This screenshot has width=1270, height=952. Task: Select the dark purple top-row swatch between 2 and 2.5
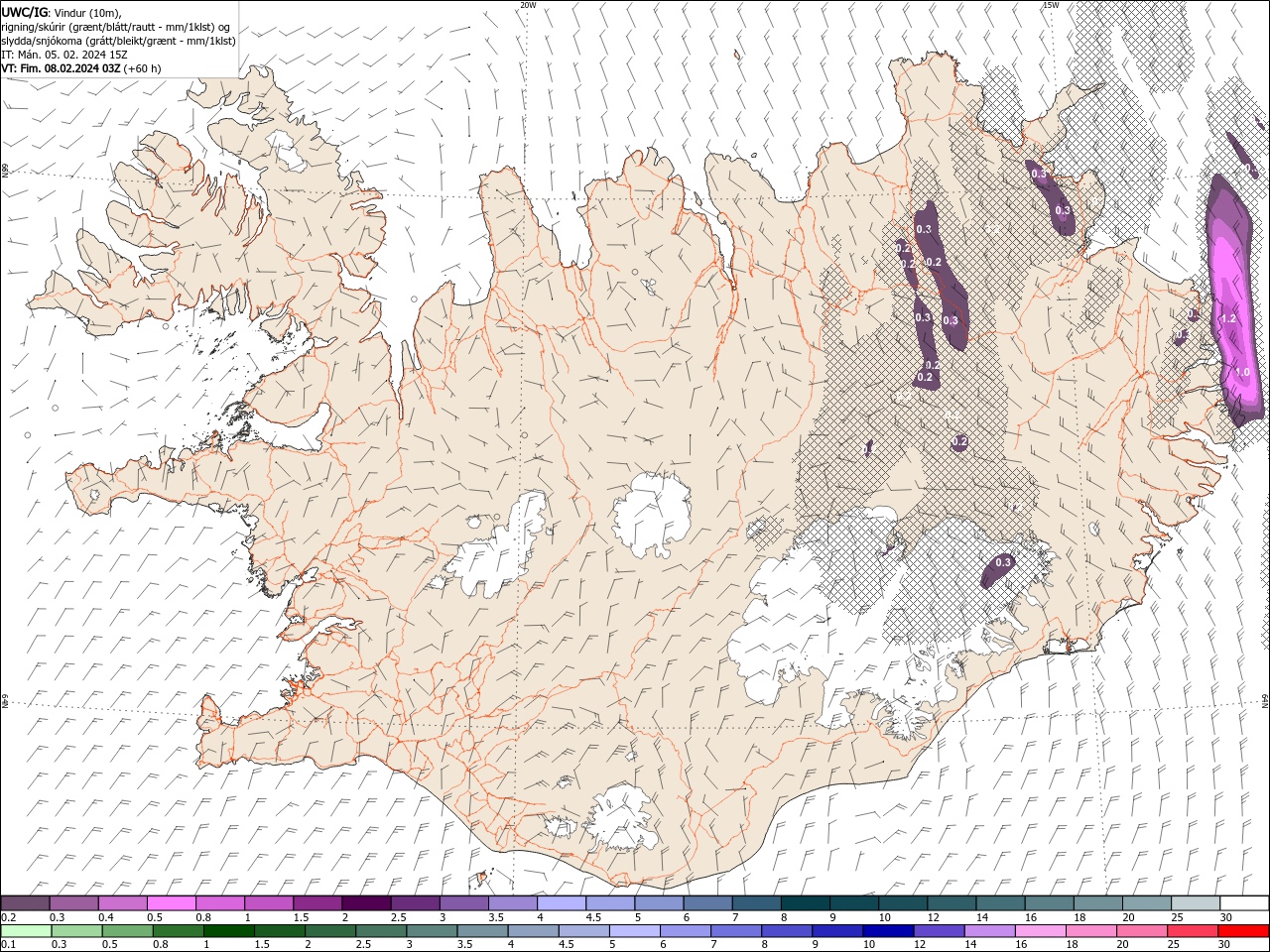coord(366,903)
